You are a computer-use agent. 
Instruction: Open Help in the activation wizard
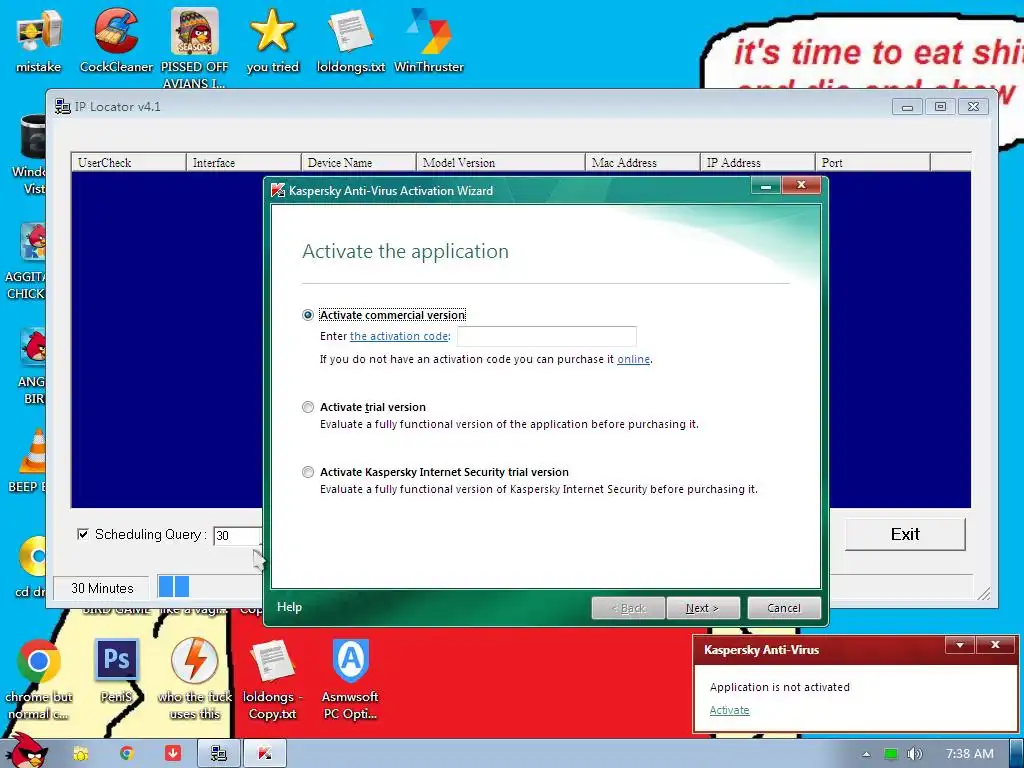[x=289, y=607]
